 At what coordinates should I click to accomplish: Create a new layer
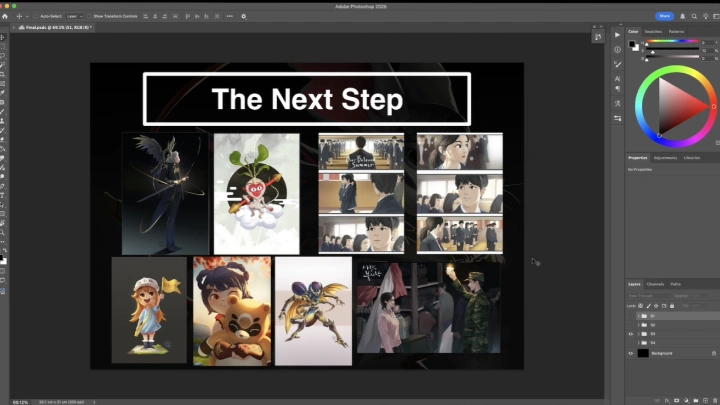click(x=706, y=400)
